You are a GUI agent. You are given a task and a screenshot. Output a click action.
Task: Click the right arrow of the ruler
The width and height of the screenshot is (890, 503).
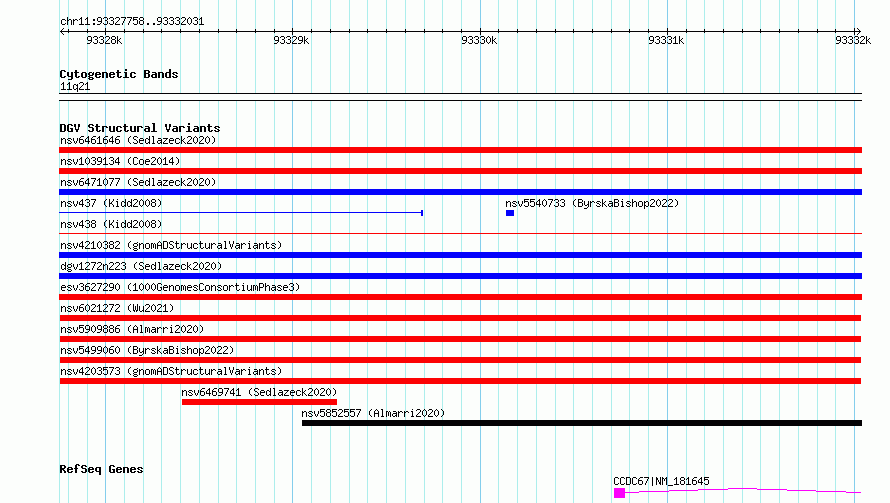tap(858, 32)
